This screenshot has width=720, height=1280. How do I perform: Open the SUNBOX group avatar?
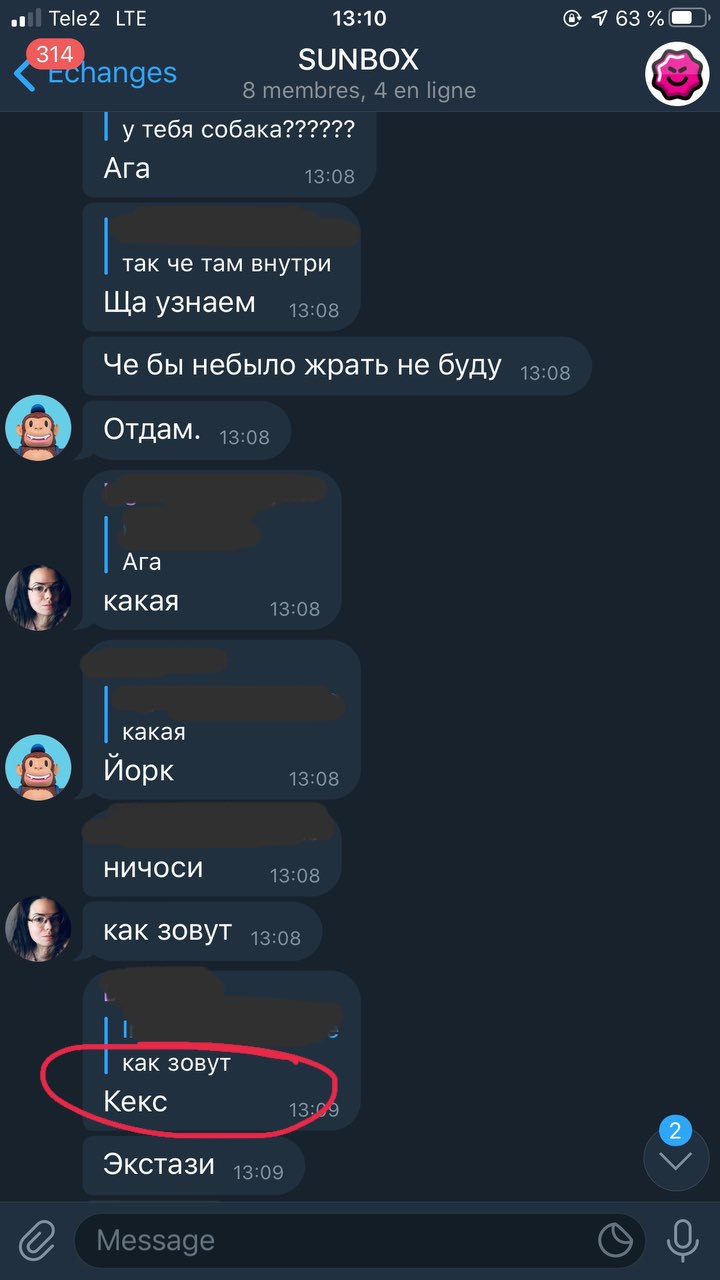pos(676,75)
